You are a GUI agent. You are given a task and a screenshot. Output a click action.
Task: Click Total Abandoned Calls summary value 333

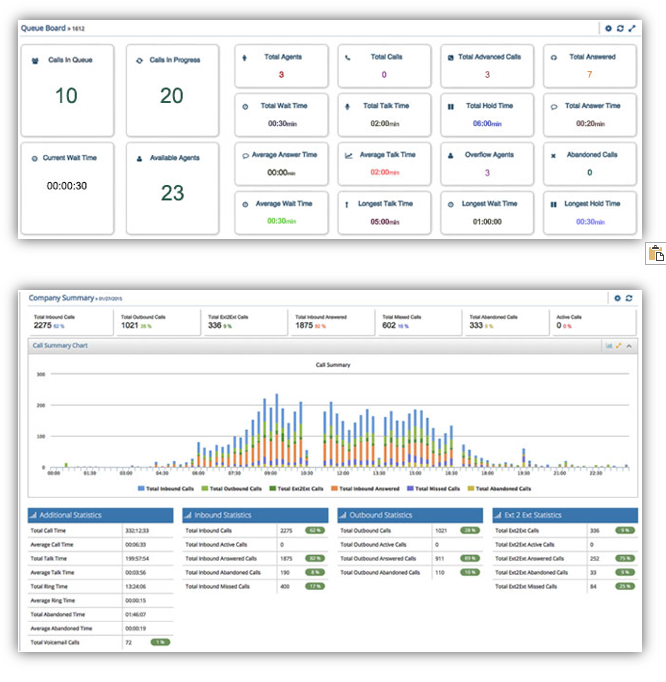pyautogui.click(x=476, y=325)
